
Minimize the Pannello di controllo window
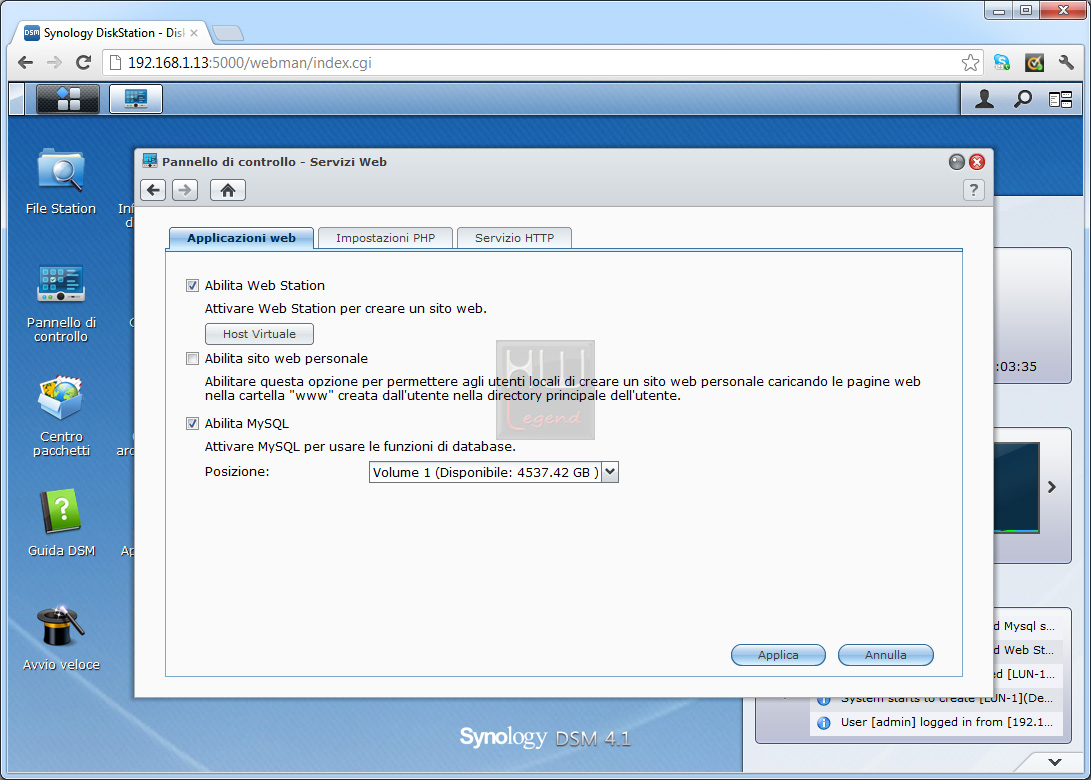point(957,162)
